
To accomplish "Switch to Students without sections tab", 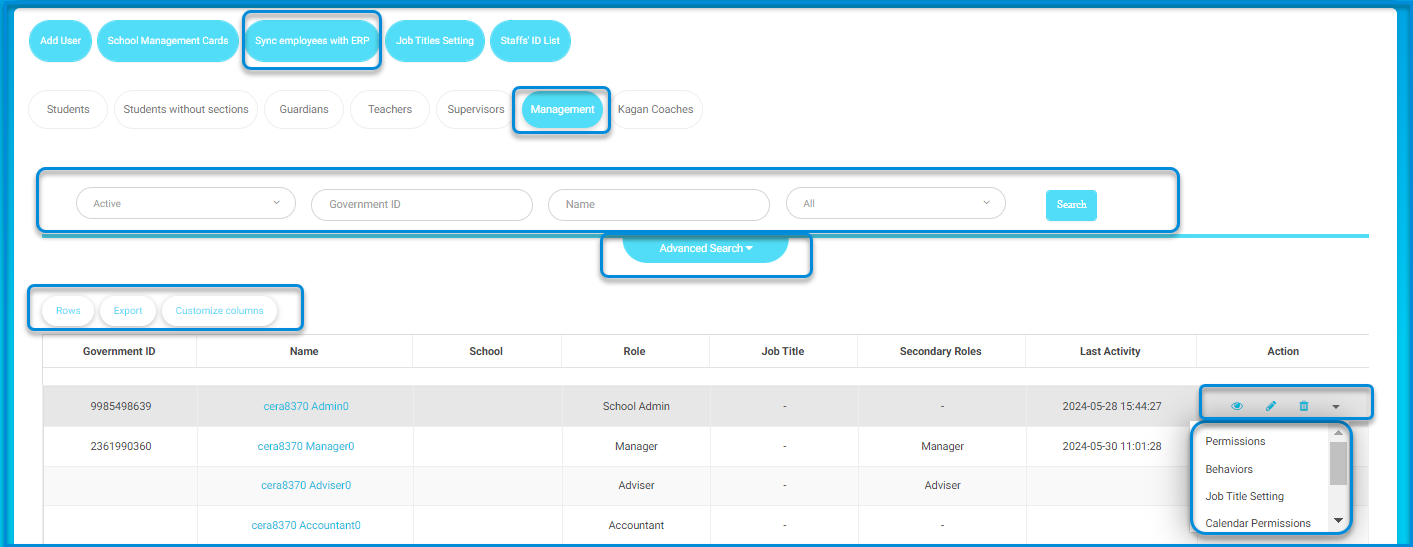I will (x=186, y=109).
